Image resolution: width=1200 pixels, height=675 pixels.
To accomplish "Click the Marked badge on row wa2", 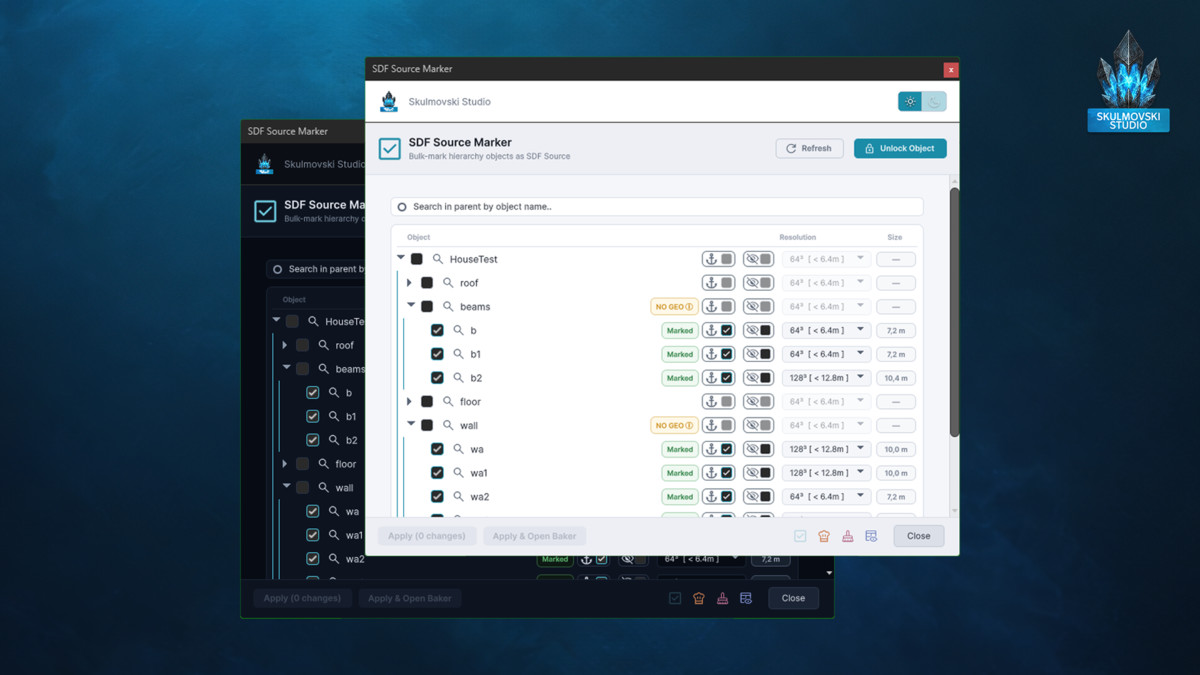I will [x=680, y=497].
